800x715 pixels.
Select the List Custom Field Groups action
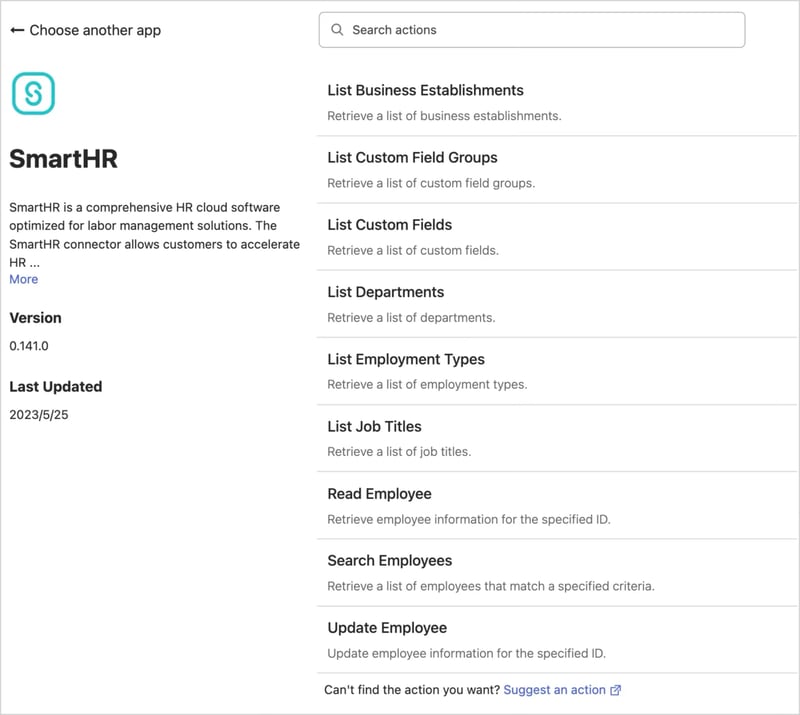point(413,157)
